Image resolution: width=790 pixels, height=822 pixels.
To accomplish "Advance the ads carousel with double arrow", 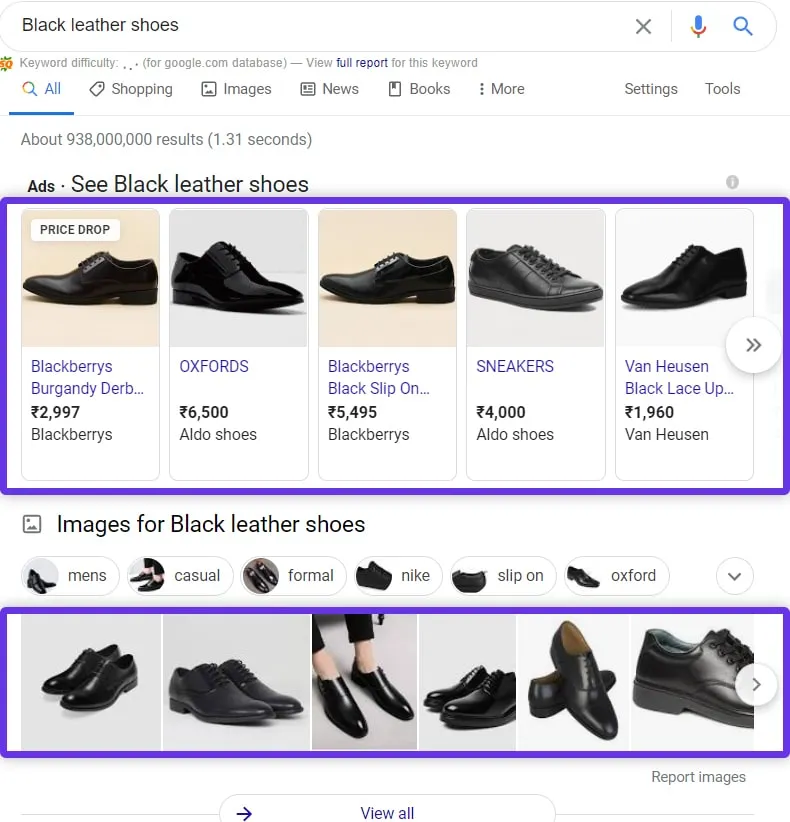I will coord(753,345).
